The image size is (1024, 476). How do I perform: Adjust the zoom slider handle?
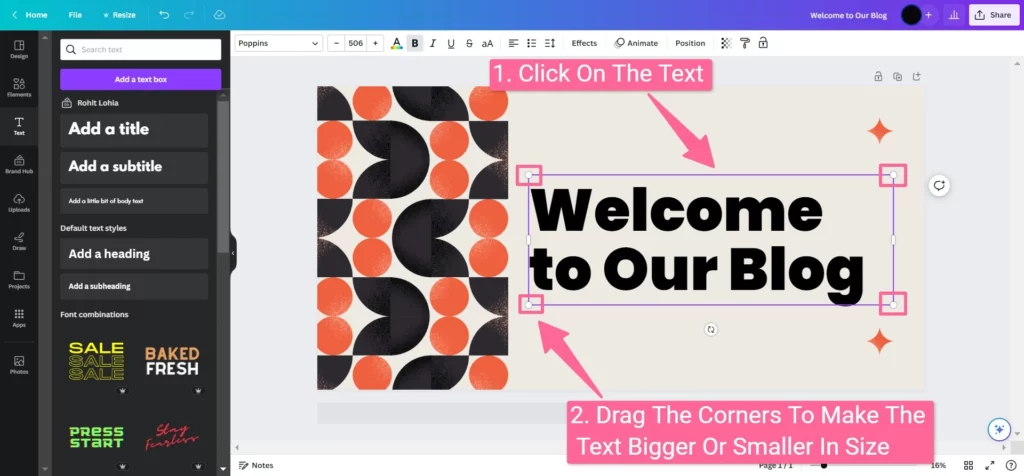(824, 466)
